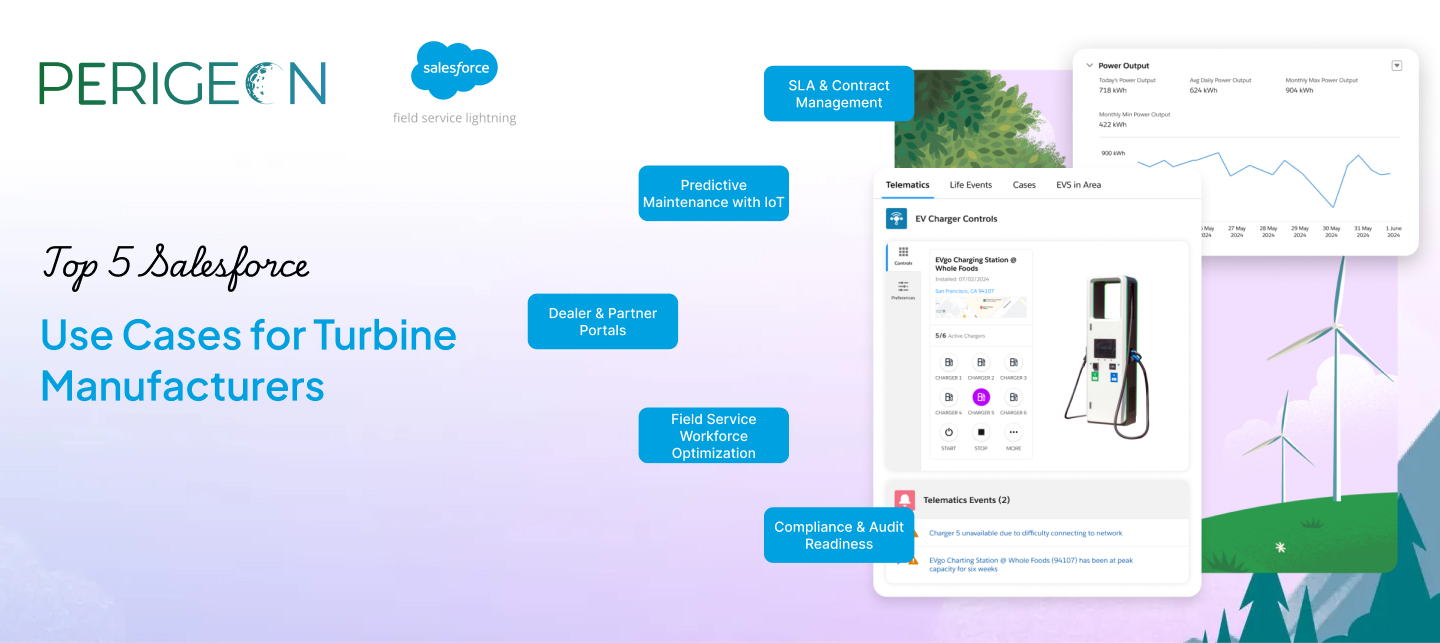Click the 'field service lightning' text
This screenshot has width=1440, height=643.
point(455,118)
